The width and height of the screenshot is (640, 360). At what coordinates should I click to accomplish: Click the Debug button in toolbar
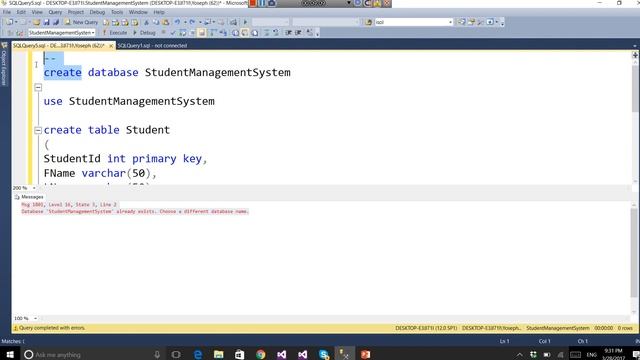click(x=144, y=33)
